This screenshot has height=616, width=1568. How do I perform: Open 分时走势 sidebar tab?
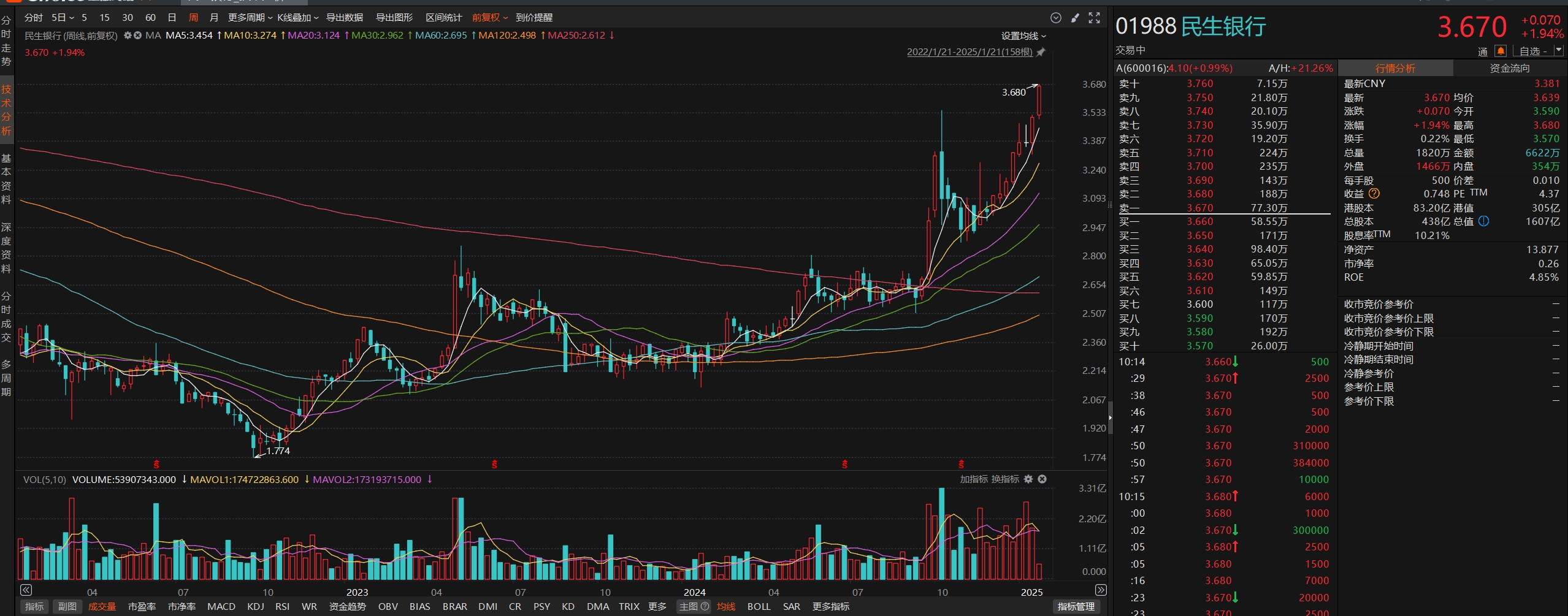(x=6, y=41)
